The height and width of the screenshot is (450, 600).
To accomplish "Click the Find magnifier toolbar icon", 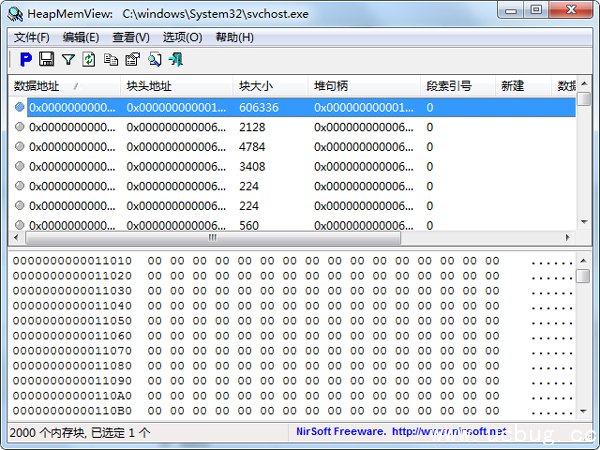I will click(154, 60).
